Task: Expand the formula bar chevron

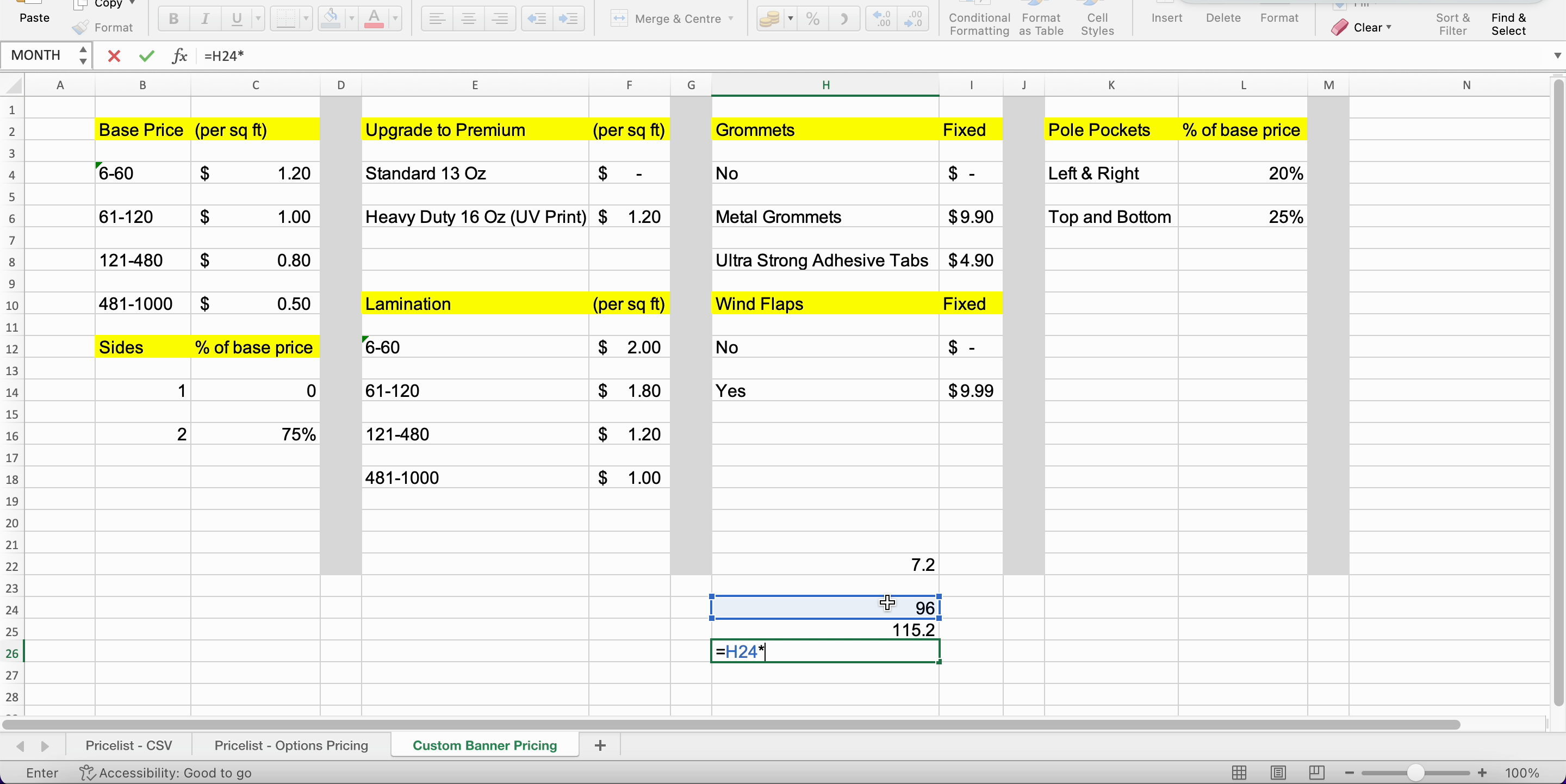Action: [1557, 56]
